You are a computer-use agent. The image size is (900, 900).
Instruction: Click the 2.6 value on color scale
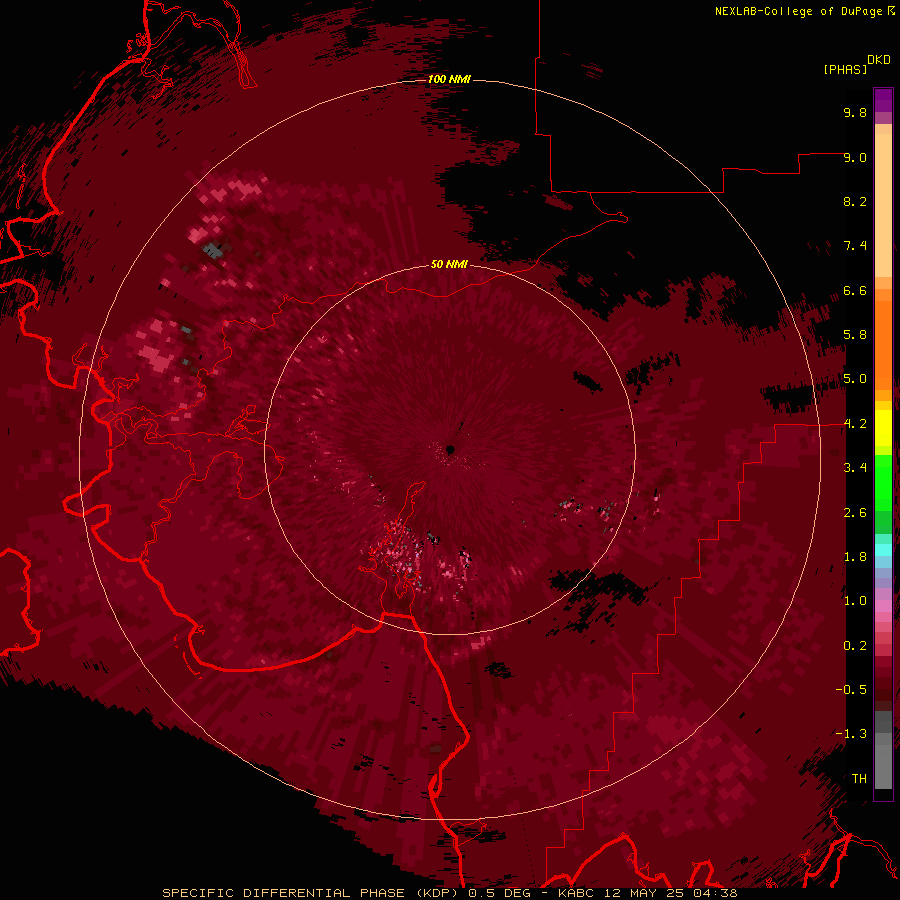(855, 513)
